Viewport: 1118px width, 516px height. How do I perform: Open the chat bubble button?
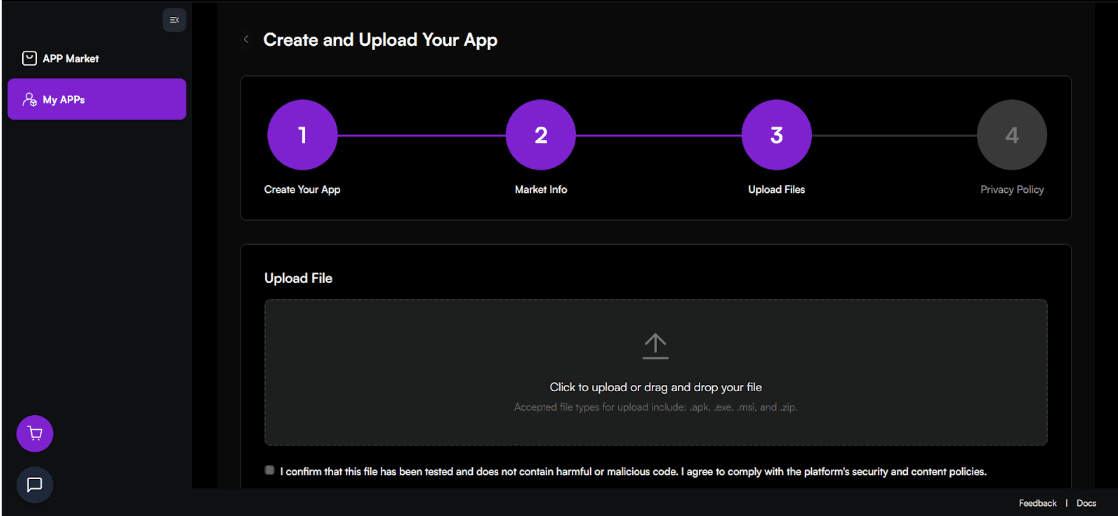[x=35, y=485]
